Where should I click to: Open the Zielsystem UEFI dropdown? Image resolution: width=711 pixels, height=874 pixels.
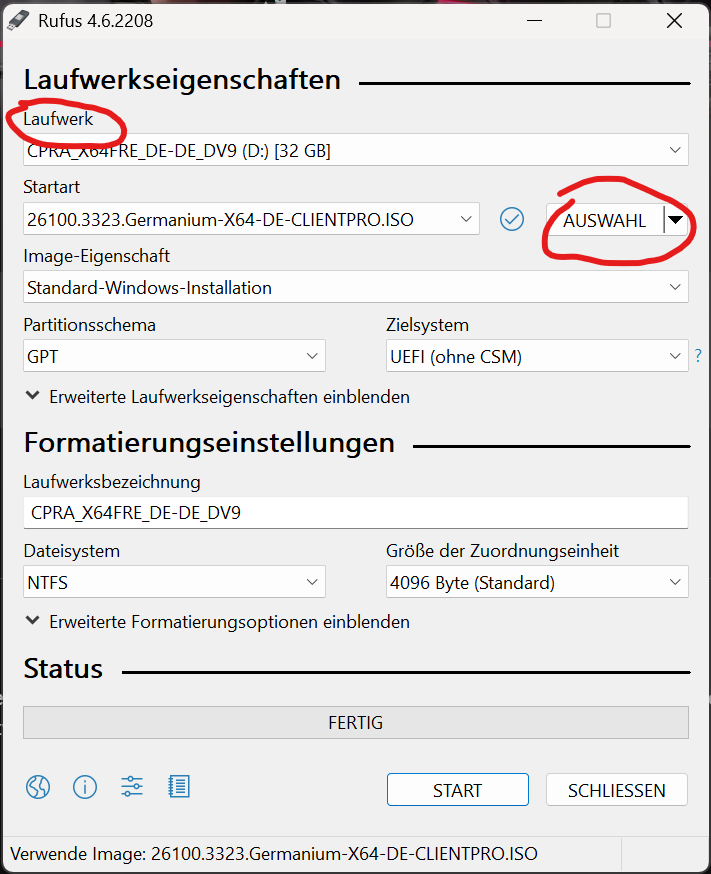click(x=537, y=356)
